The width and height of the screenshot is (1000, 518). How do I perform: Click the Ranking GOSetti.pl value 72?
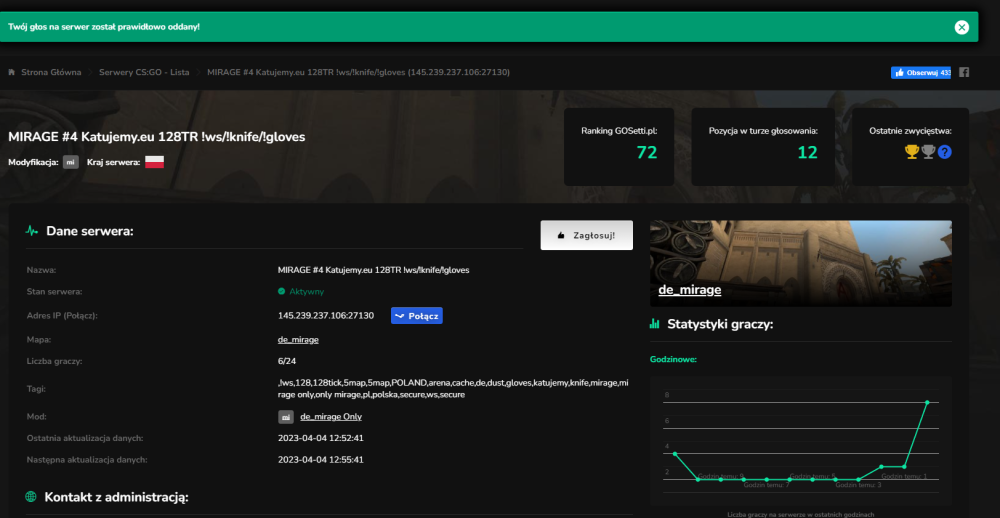647,152
